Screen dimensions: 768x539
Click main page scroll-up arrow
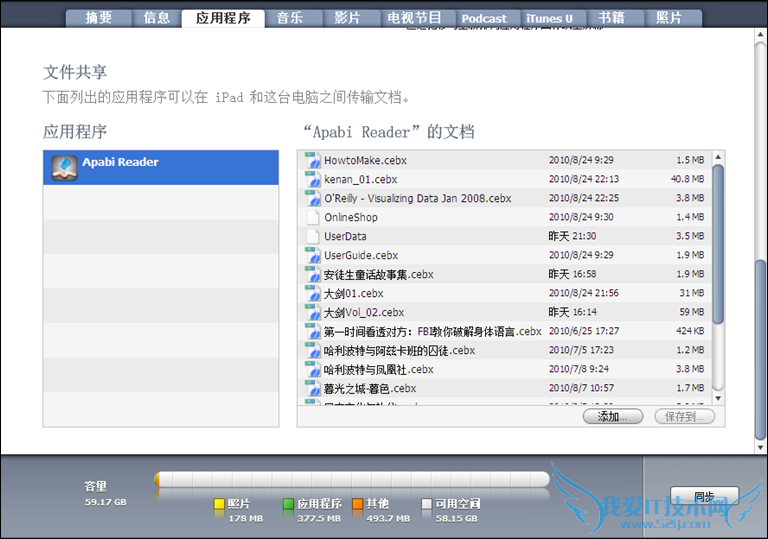(760, 35)
